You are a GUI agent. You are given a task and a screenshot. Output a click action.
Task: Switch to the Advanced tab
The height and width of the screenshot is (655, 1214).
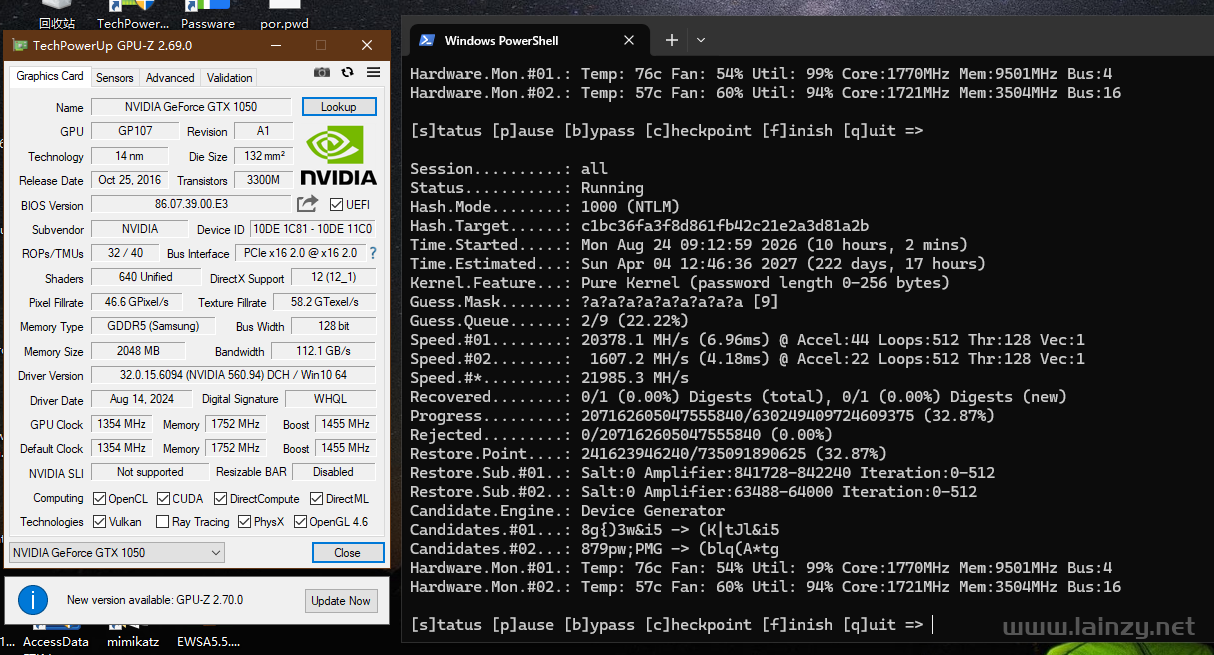click(x=170, y=77)
